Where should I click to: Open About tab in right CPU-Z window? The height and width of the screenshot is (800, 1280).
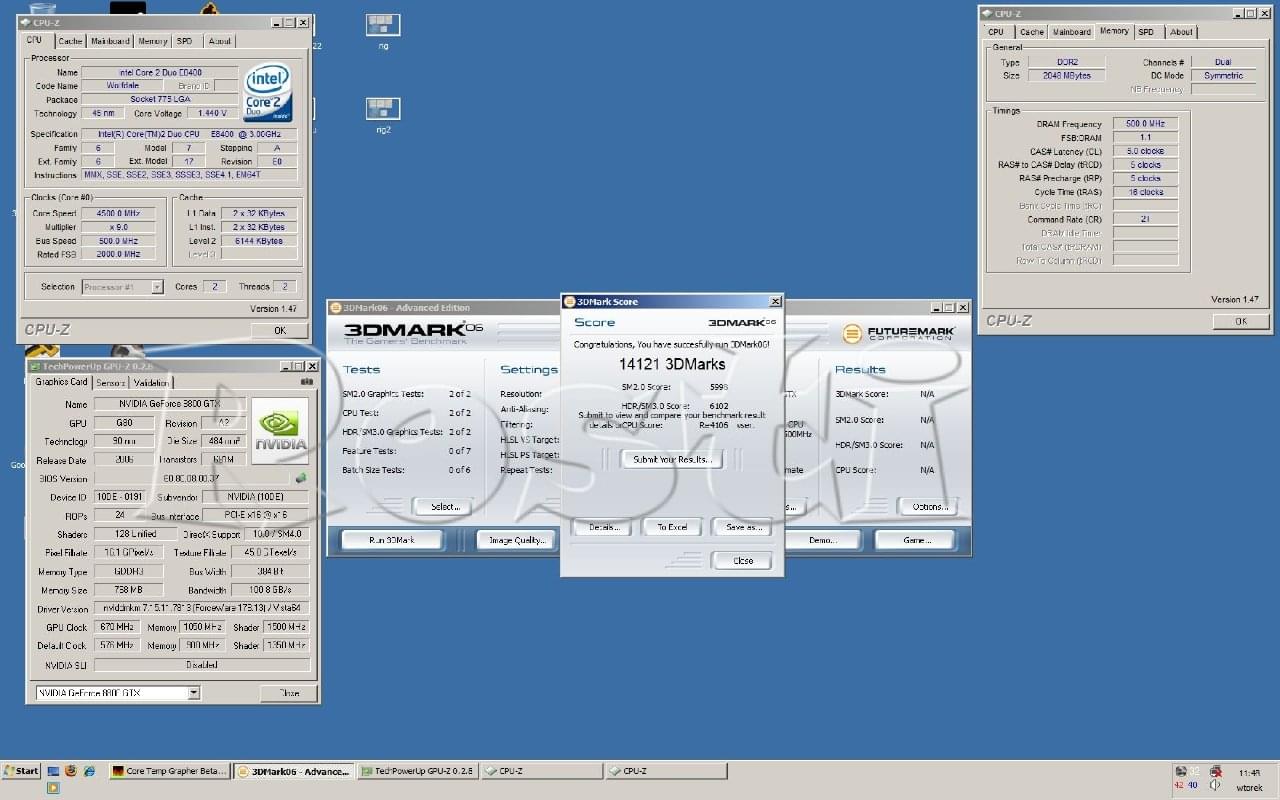pyautogui.click(x=1181, y=32)
